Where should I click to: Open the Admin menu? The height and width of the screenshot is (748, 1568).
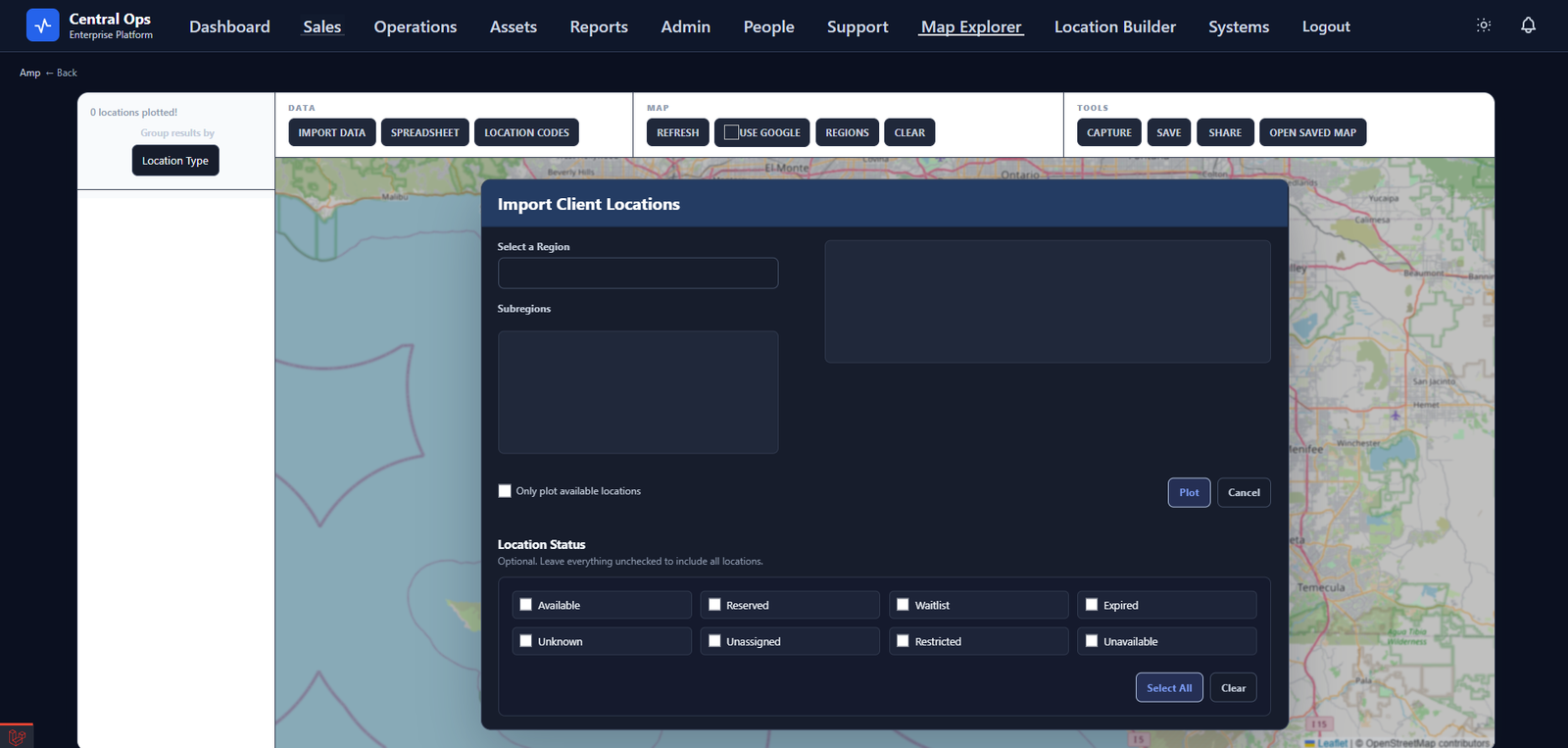click(686, 26)
